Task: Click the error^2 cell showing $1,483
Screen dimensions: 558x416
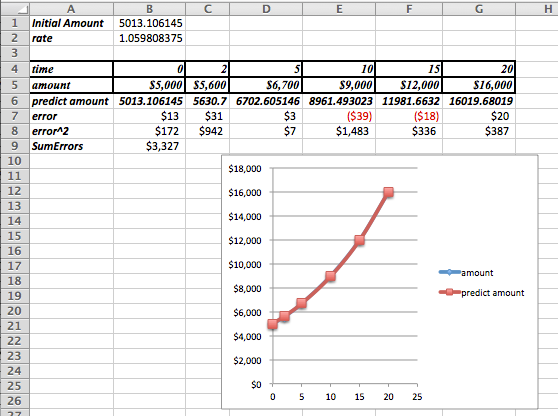Action: [x=339, y=131]
